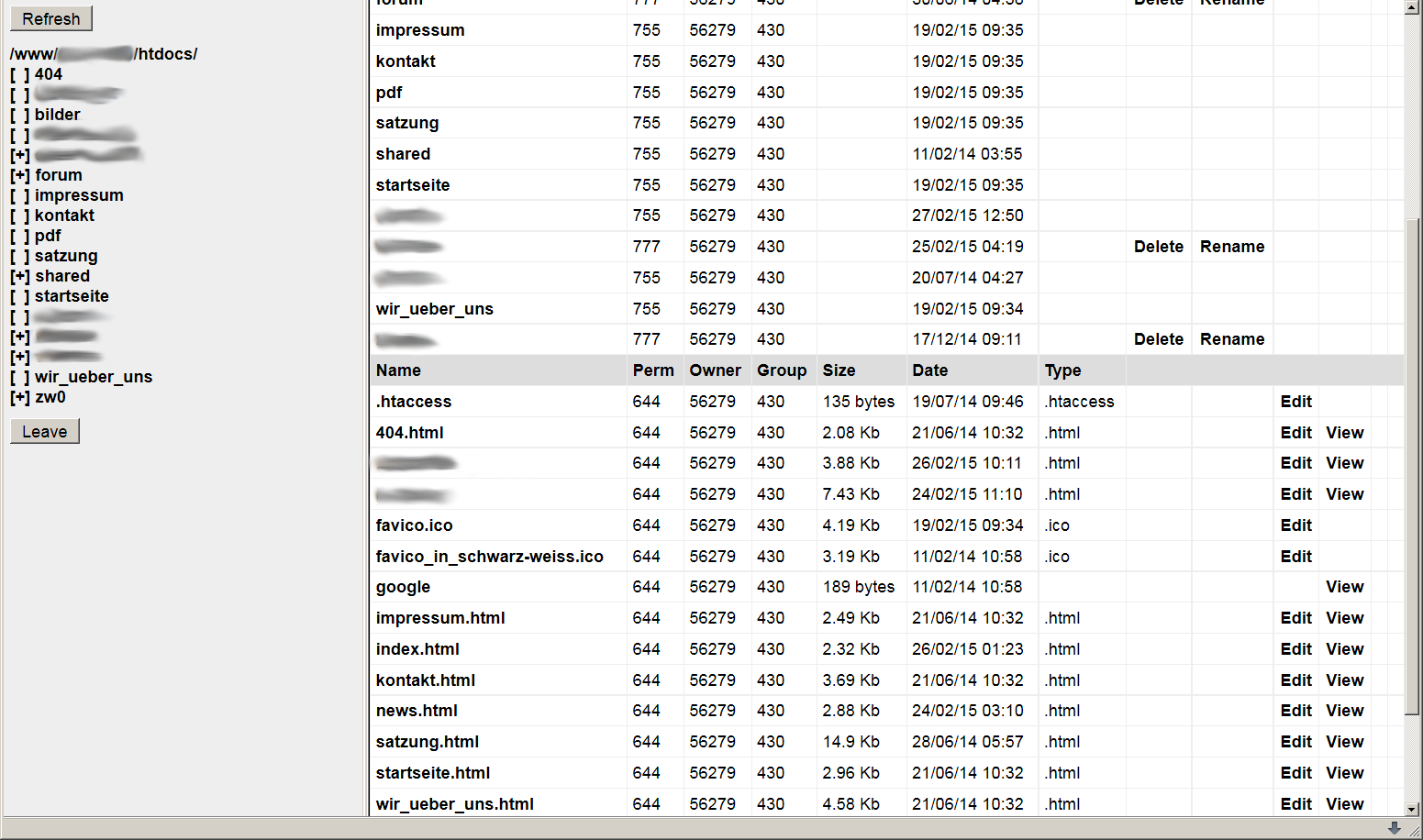The width and height of the screenshot is (1423, 840).
Task: Open Edit for favico.ico
Action: click(x=1295, y=525)
